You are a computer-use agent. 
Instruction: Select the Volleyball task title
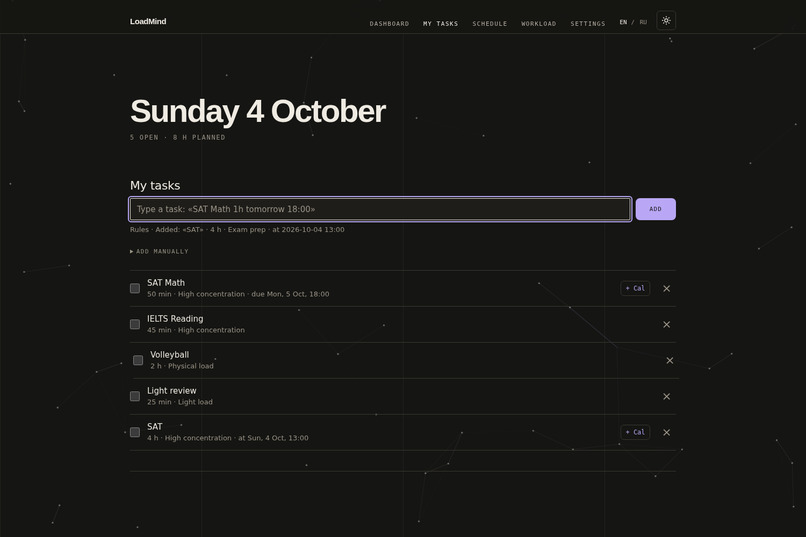(169, 355)
